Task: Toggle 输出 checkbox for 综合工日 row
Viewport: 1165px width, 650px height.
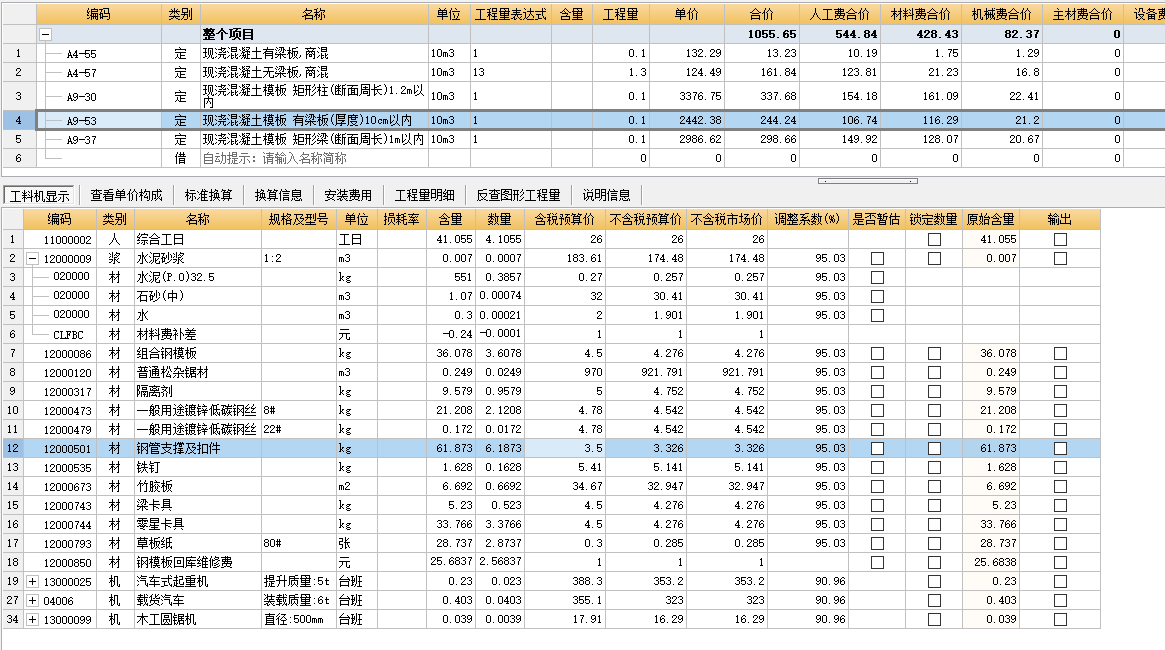Action: (x=1060, y=239)
